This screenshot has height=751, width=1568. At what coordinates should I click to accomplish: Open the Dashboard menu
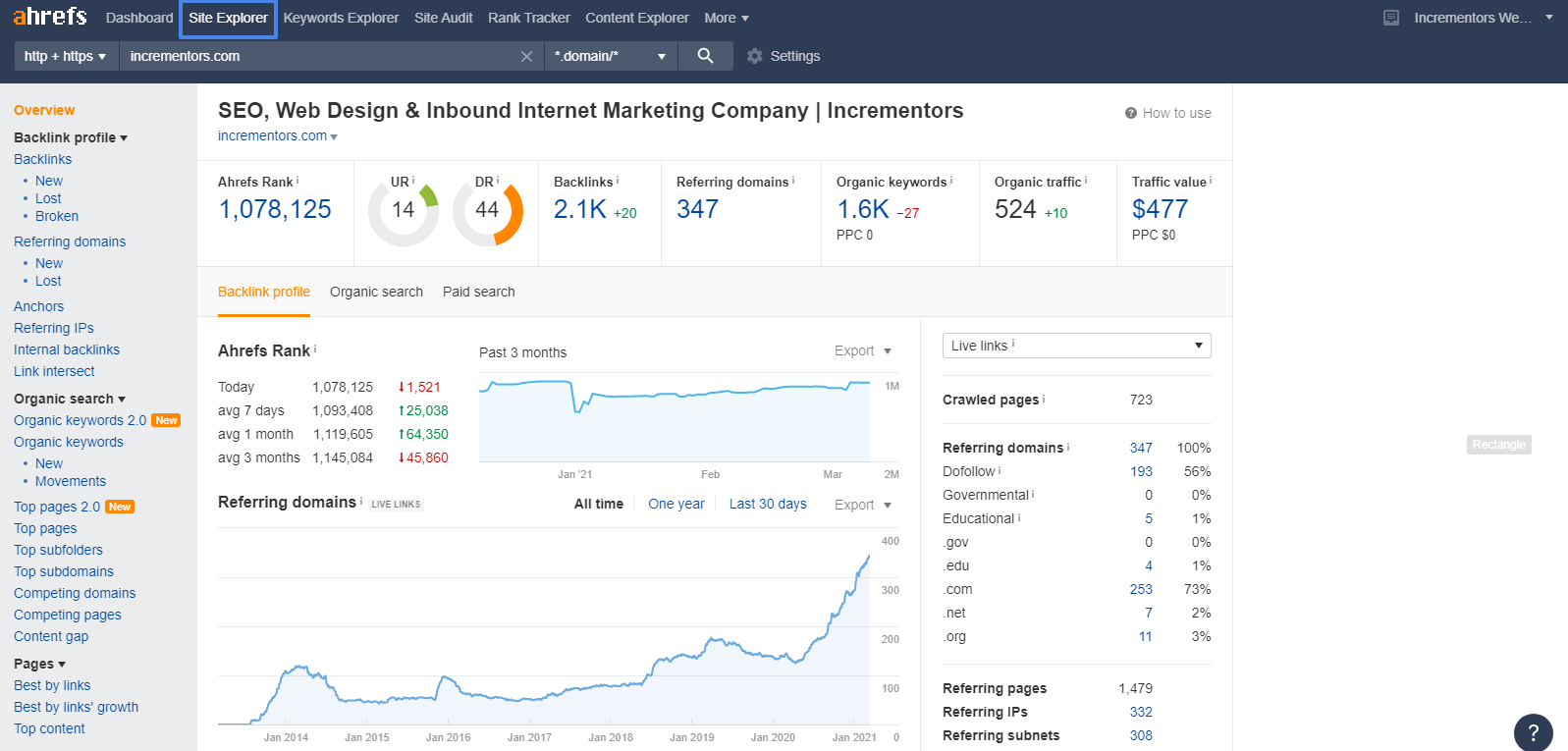(x=139, y=18)
